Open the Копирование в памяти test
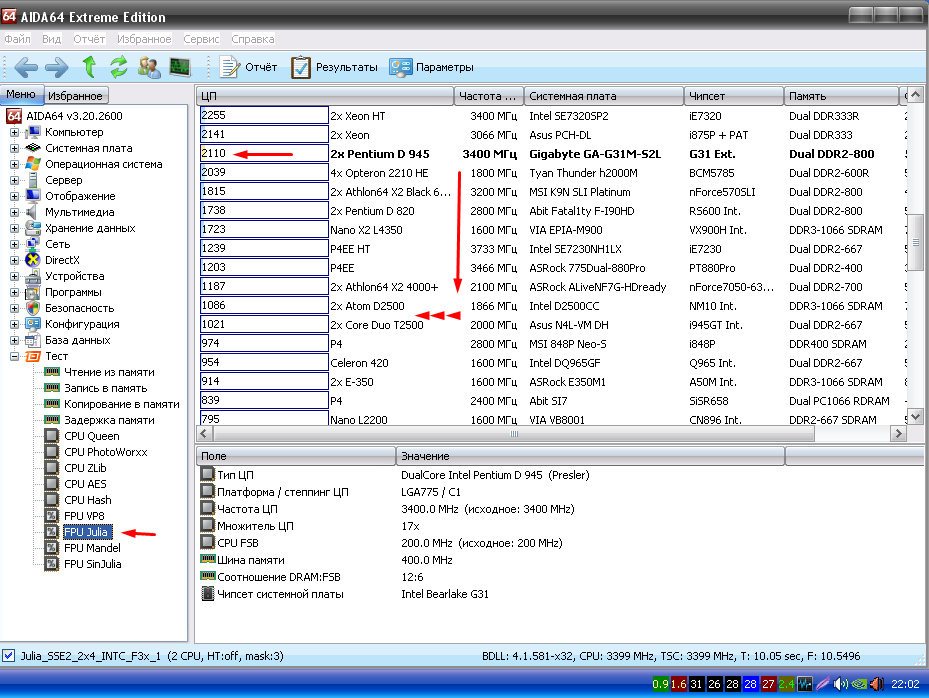 tap(113, 404)
